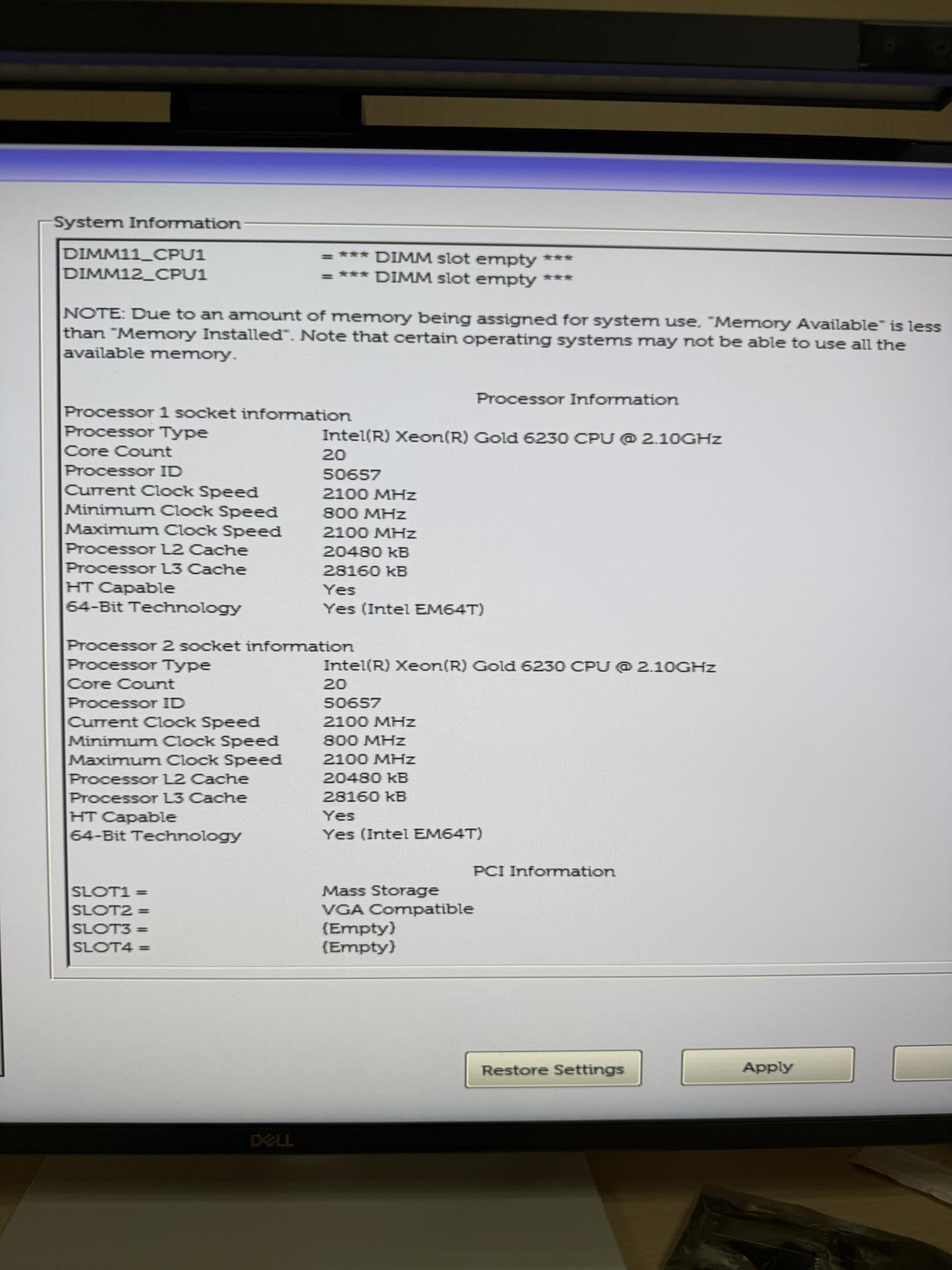Select Processor 1's ID value 50657
The image size is (952, 1270).
tap(352, 475)
